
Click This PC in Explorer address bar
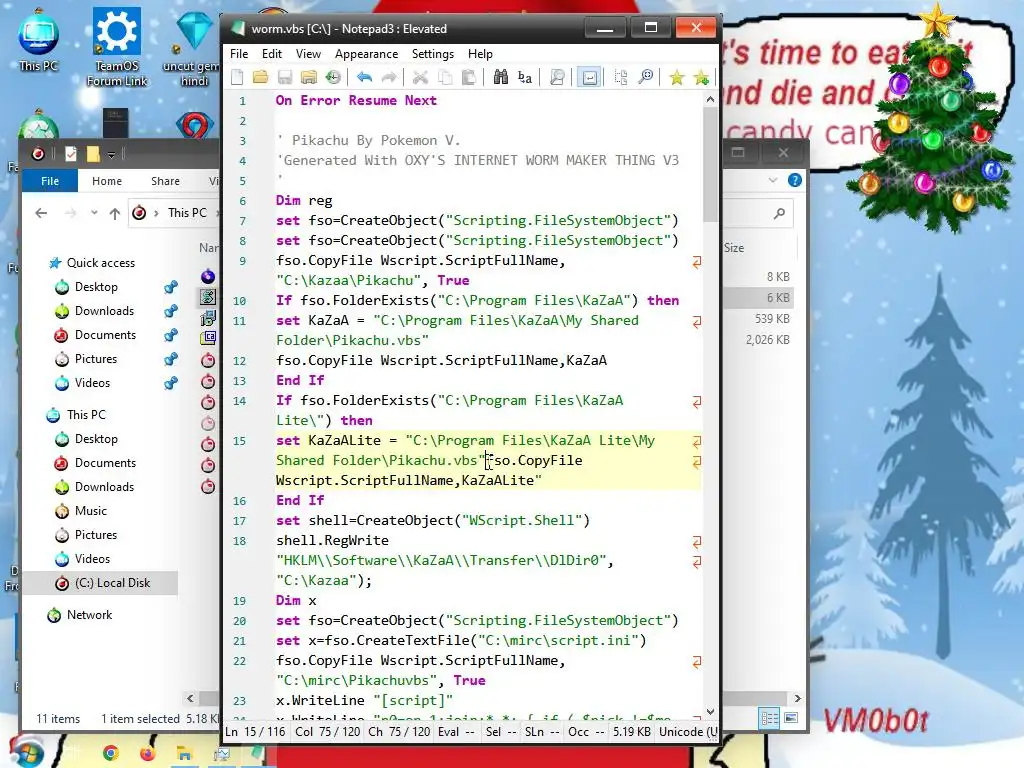click(187, 213)
